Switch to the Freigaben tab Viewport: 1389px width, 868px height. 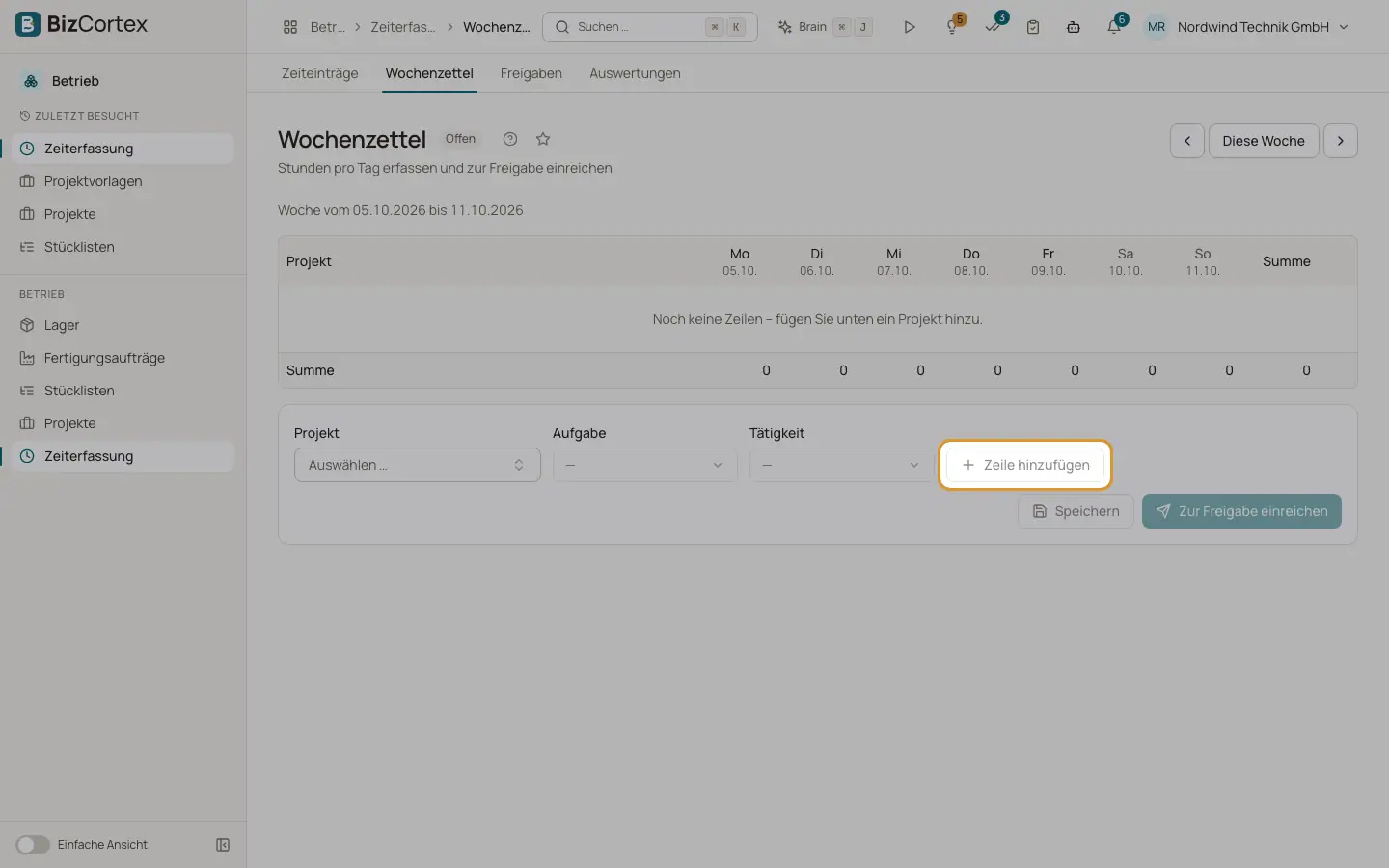point(531,73)
